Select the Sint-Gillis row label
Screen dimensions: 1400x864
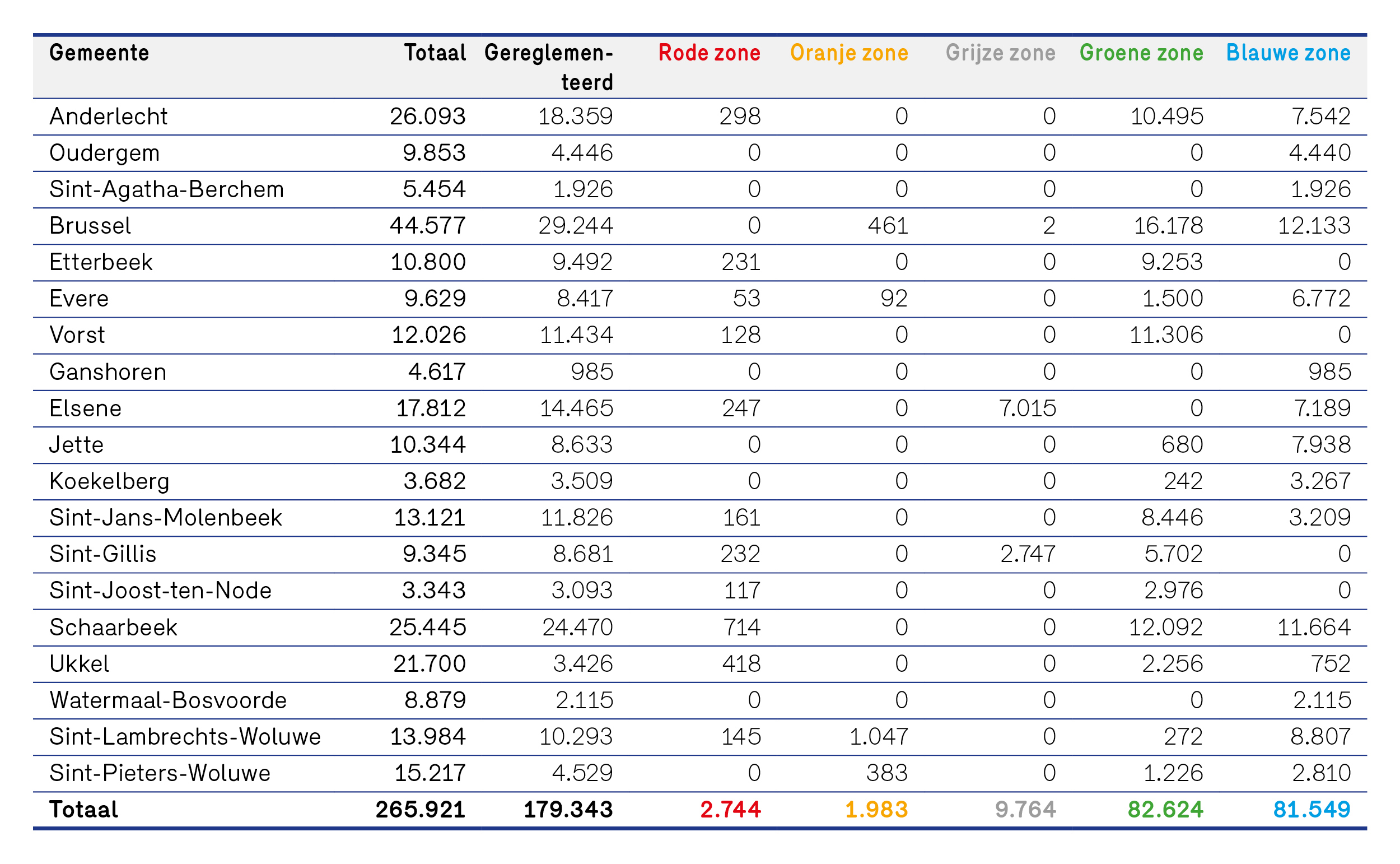coord(103,554)
